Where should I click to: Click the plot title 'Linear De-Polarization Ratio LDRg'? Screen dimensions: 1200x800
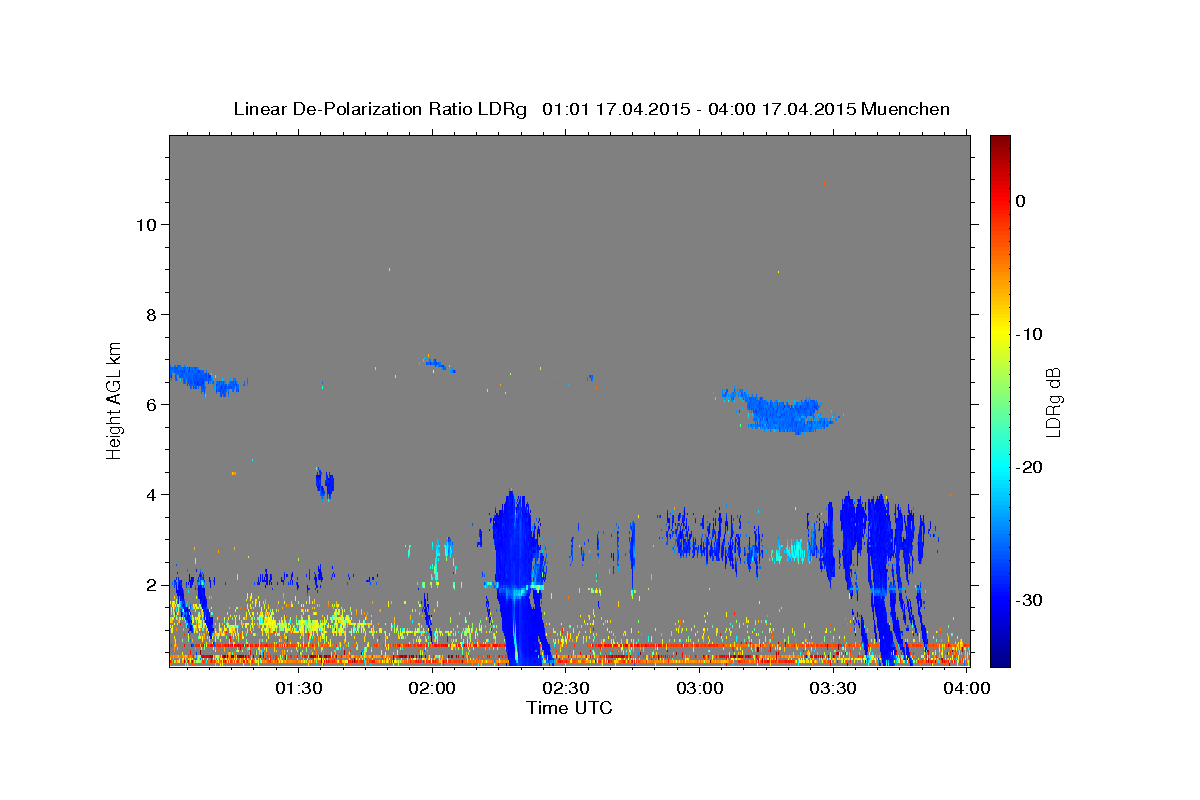[380, 109]
